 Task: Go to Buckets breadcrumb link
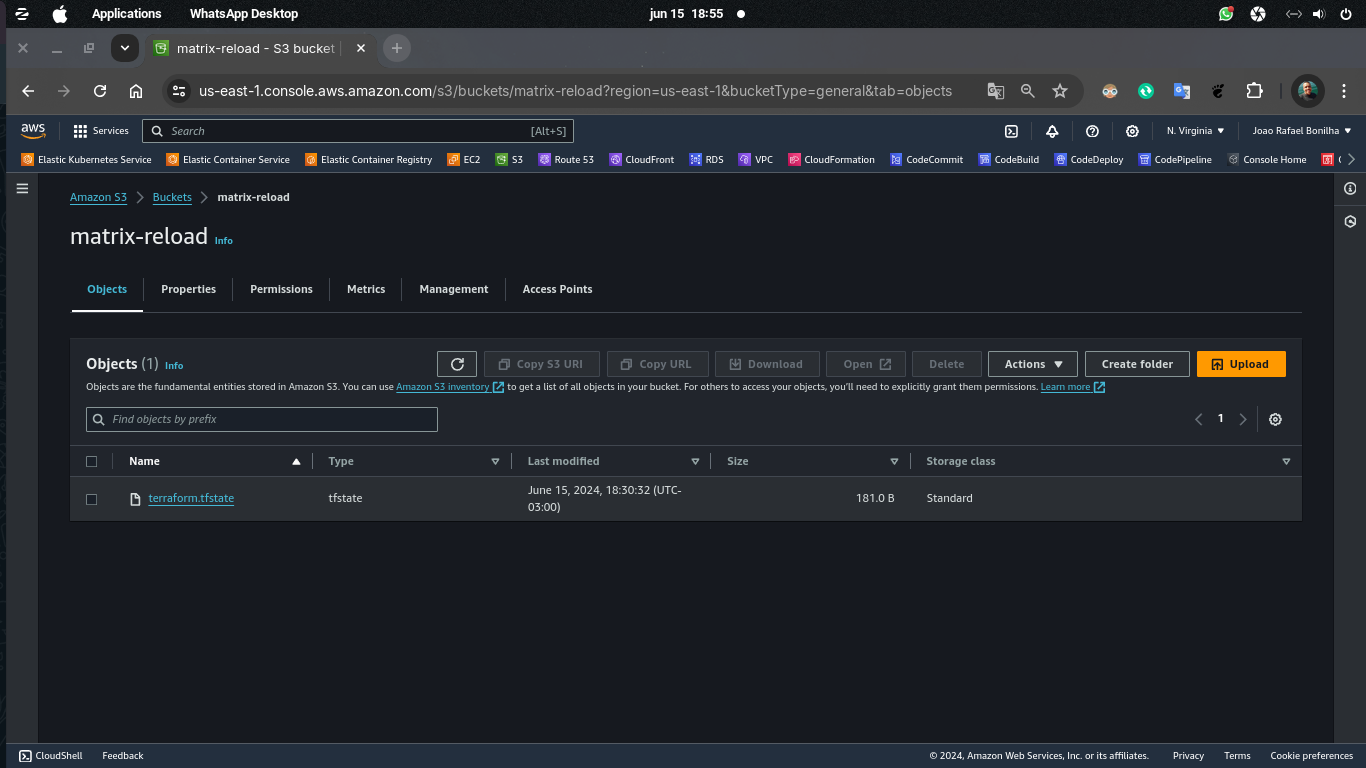coord(172,197)
